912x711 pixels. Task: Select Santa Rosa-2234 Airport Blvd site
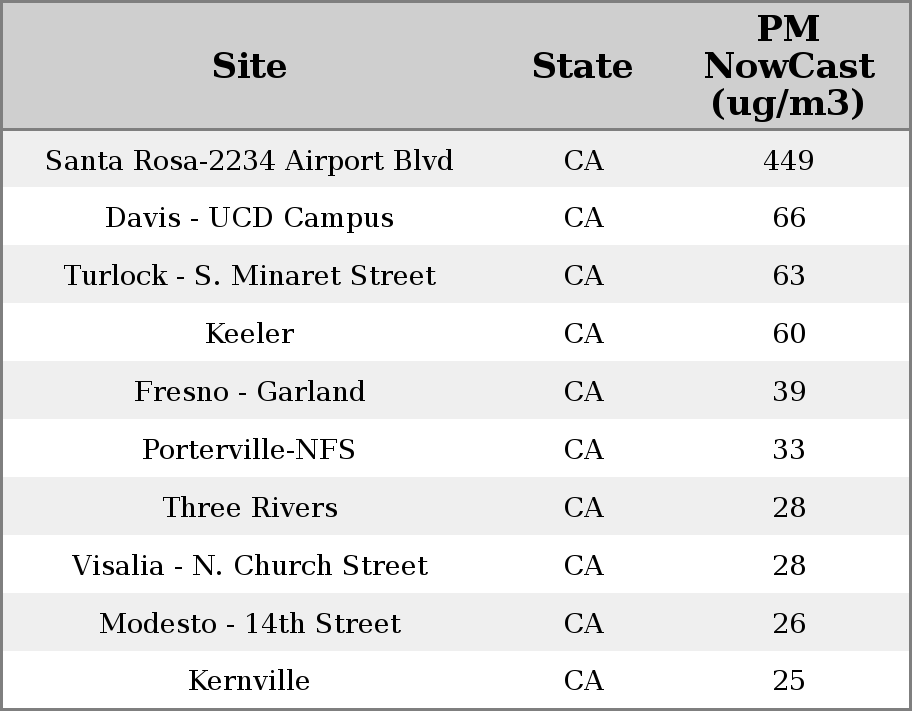249,160
